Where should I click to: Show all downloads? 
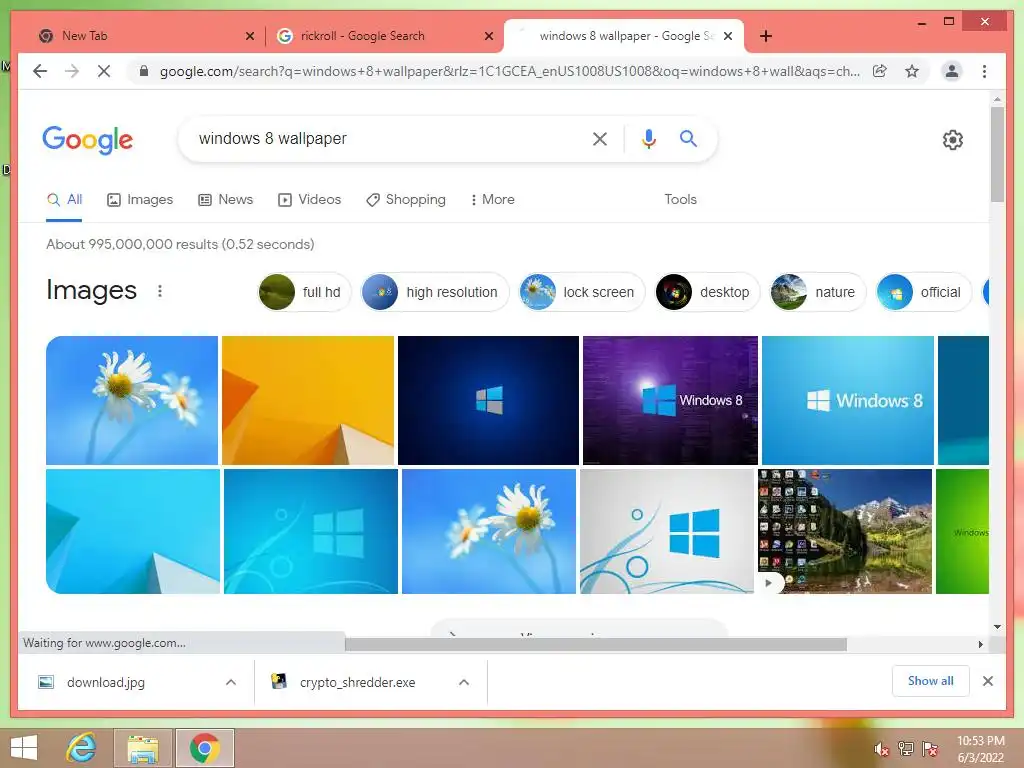tap(931, 681)
